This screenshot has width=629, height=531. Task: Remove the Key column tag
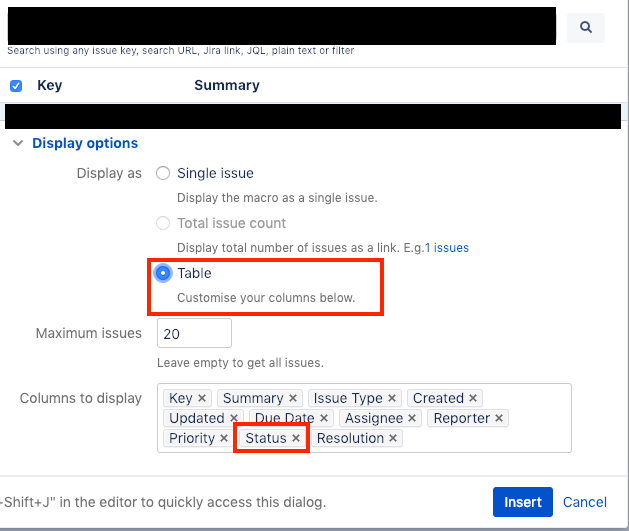click(202, 398)
